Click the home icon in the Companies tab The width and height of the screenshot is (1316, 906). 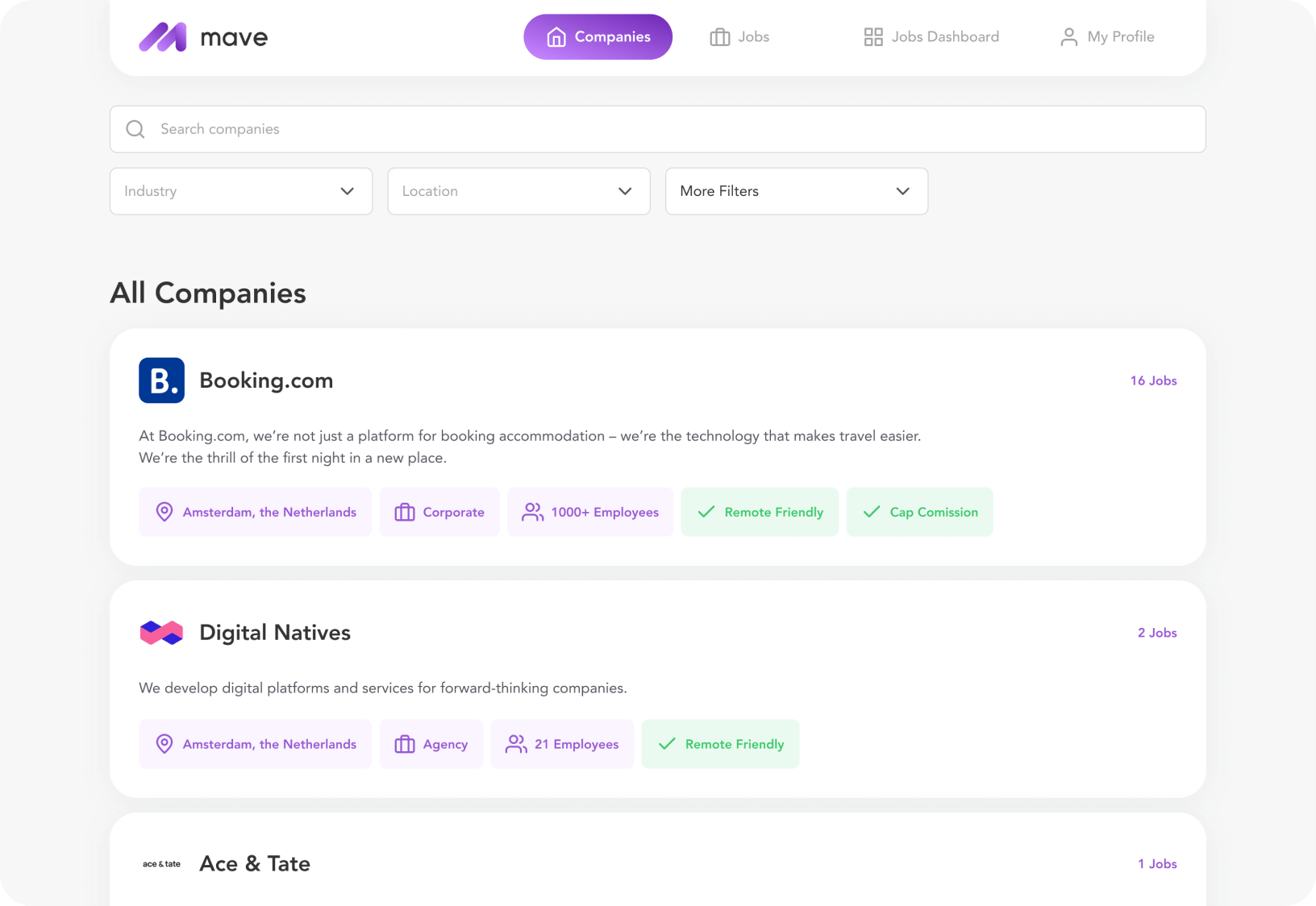click(x=556, y=37)
